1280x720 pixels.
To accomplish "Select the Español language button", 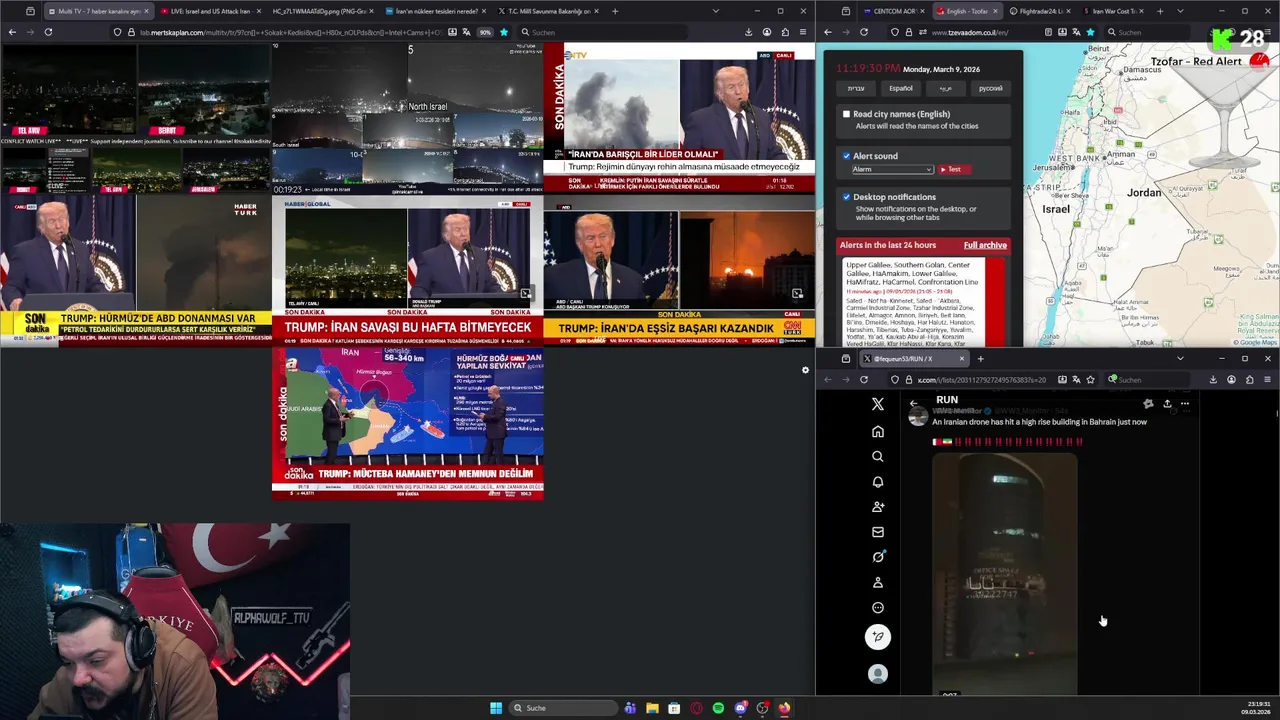I will click(901, 88).
